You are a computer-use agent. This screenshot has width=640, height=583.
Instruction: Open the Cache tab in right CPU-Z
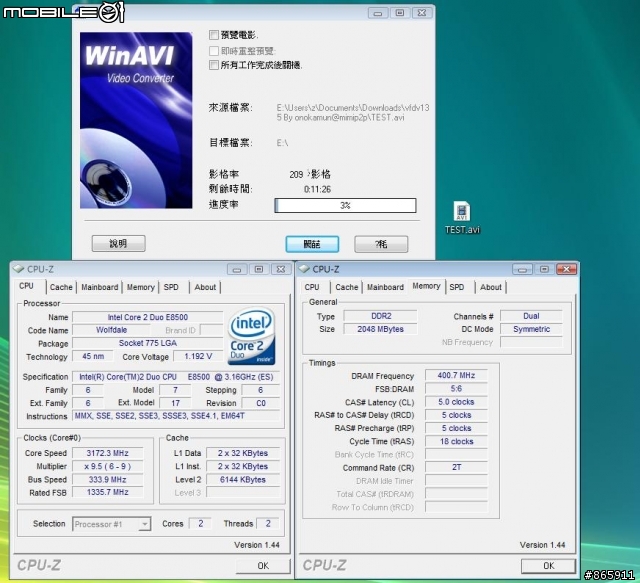click(x=347, y=287)
